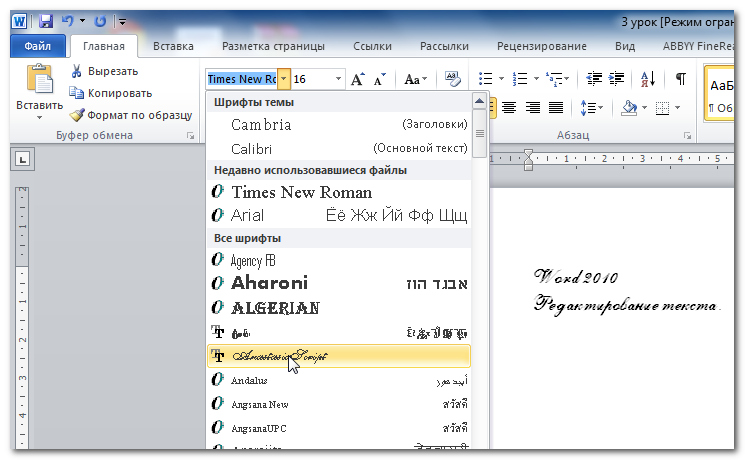Open the Абзац dialog launcher
Viewport: 745px width, 460px height.
[x=687, y=136]
